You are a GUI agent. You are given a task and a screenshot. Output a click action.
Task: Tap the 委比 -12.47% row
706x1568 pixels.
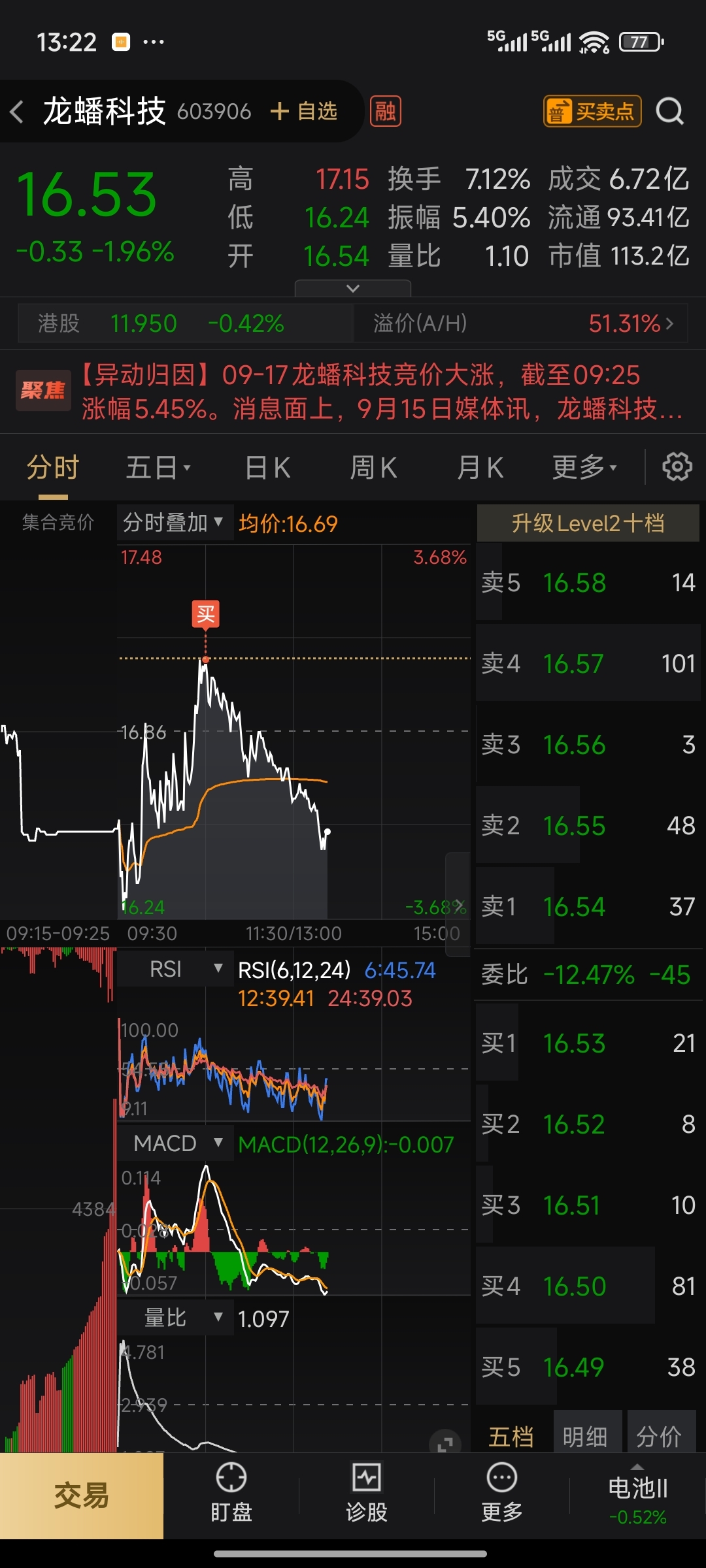[x=588, y=975]
